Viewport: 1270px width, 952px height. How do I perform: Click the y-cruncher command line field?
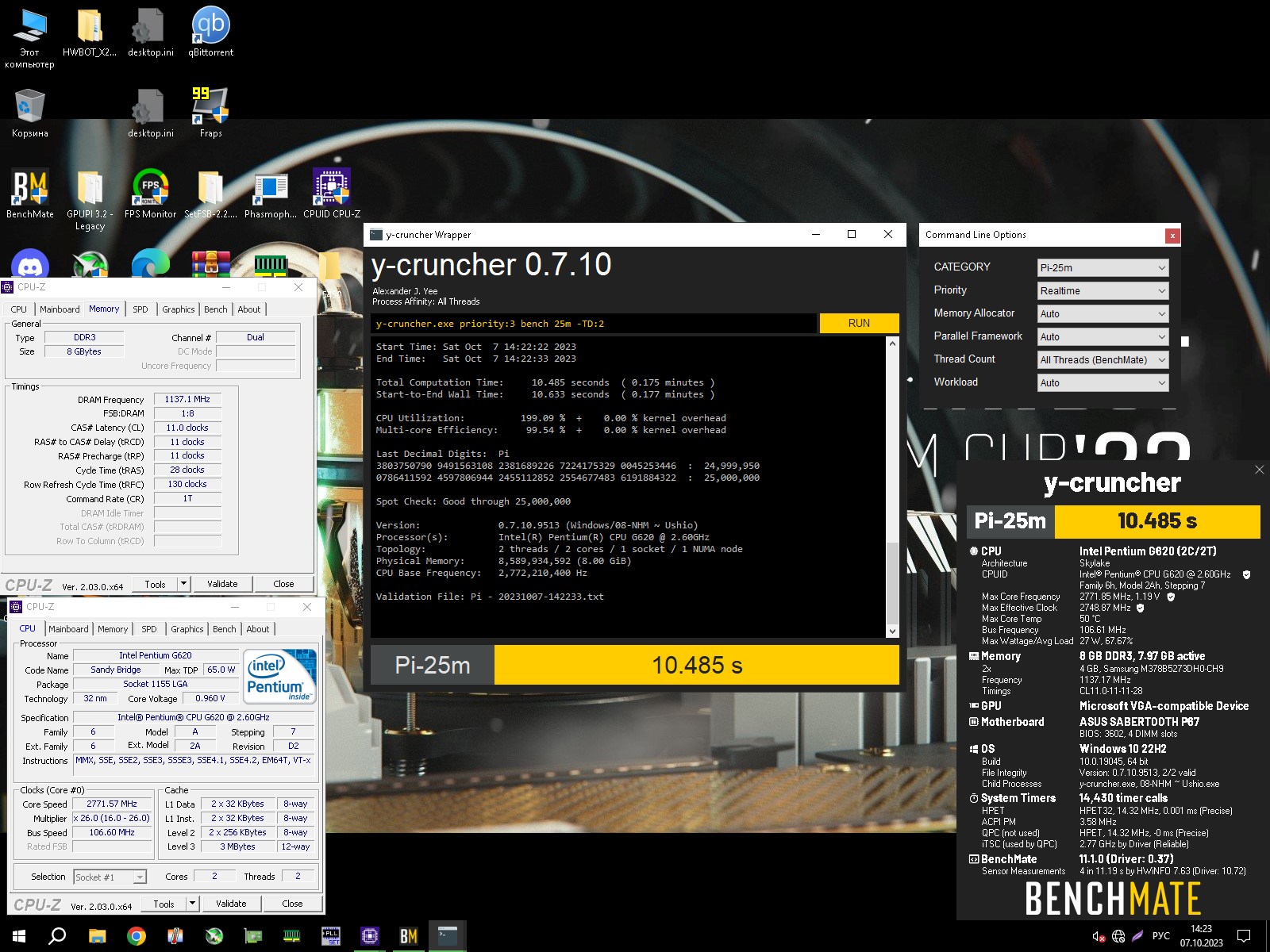click(x=594, y=324)
